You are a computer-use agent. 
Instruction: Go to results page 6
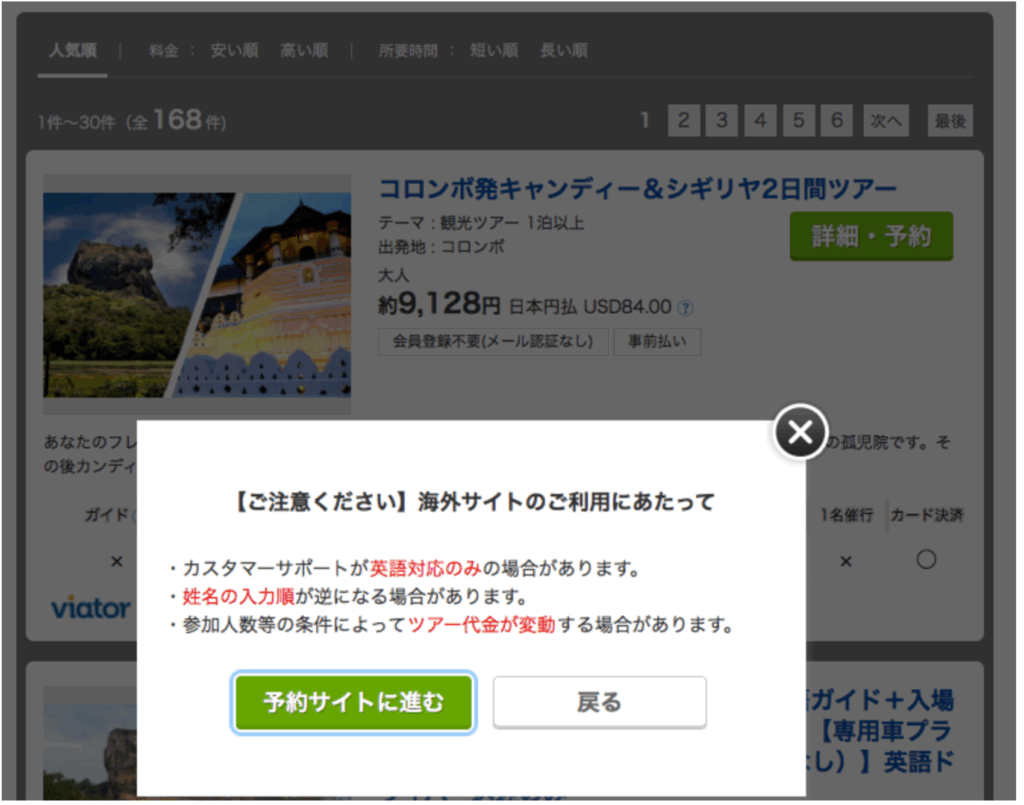click(837, 121)
